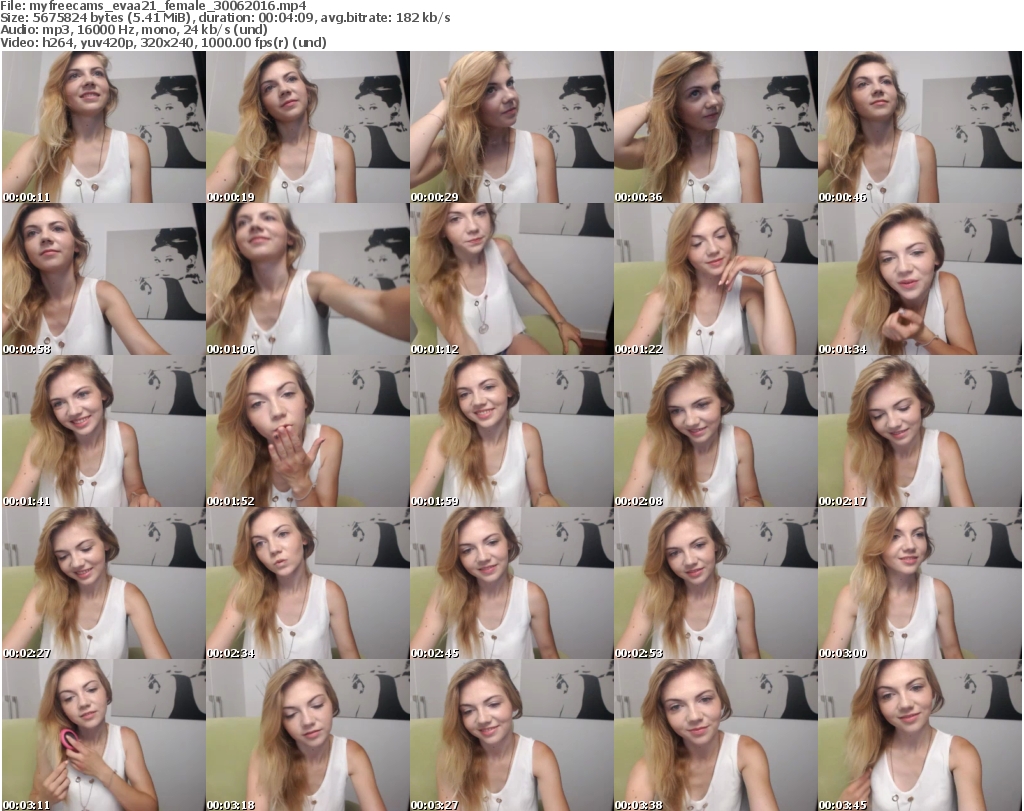
Task: Select the frame timestamped 00:03:00
Action: click(x=919, y=584)
